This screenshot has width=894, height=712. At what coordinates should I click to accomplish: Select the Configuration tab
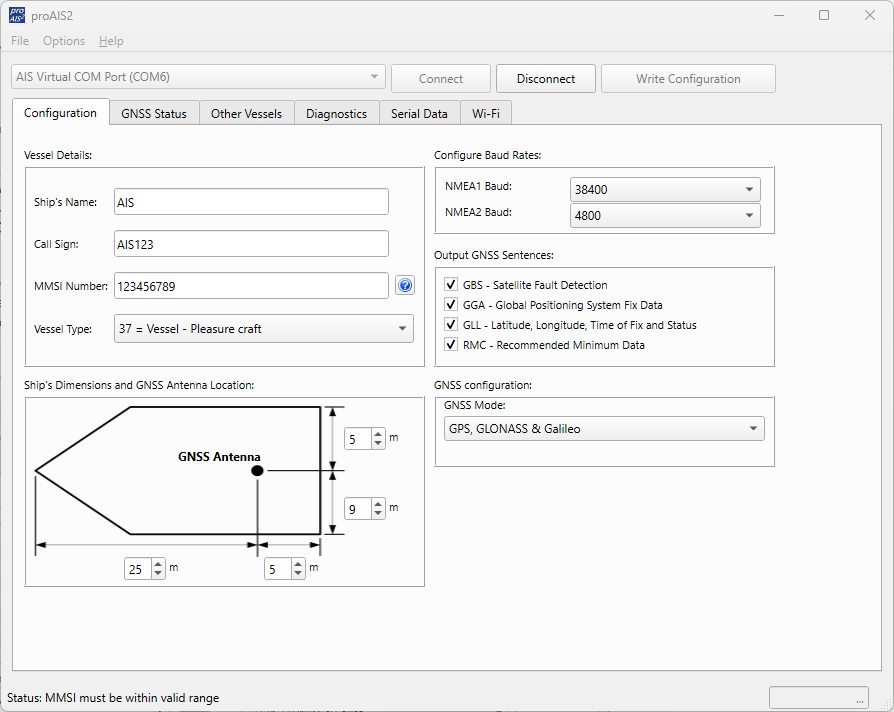tap(60, 112)
